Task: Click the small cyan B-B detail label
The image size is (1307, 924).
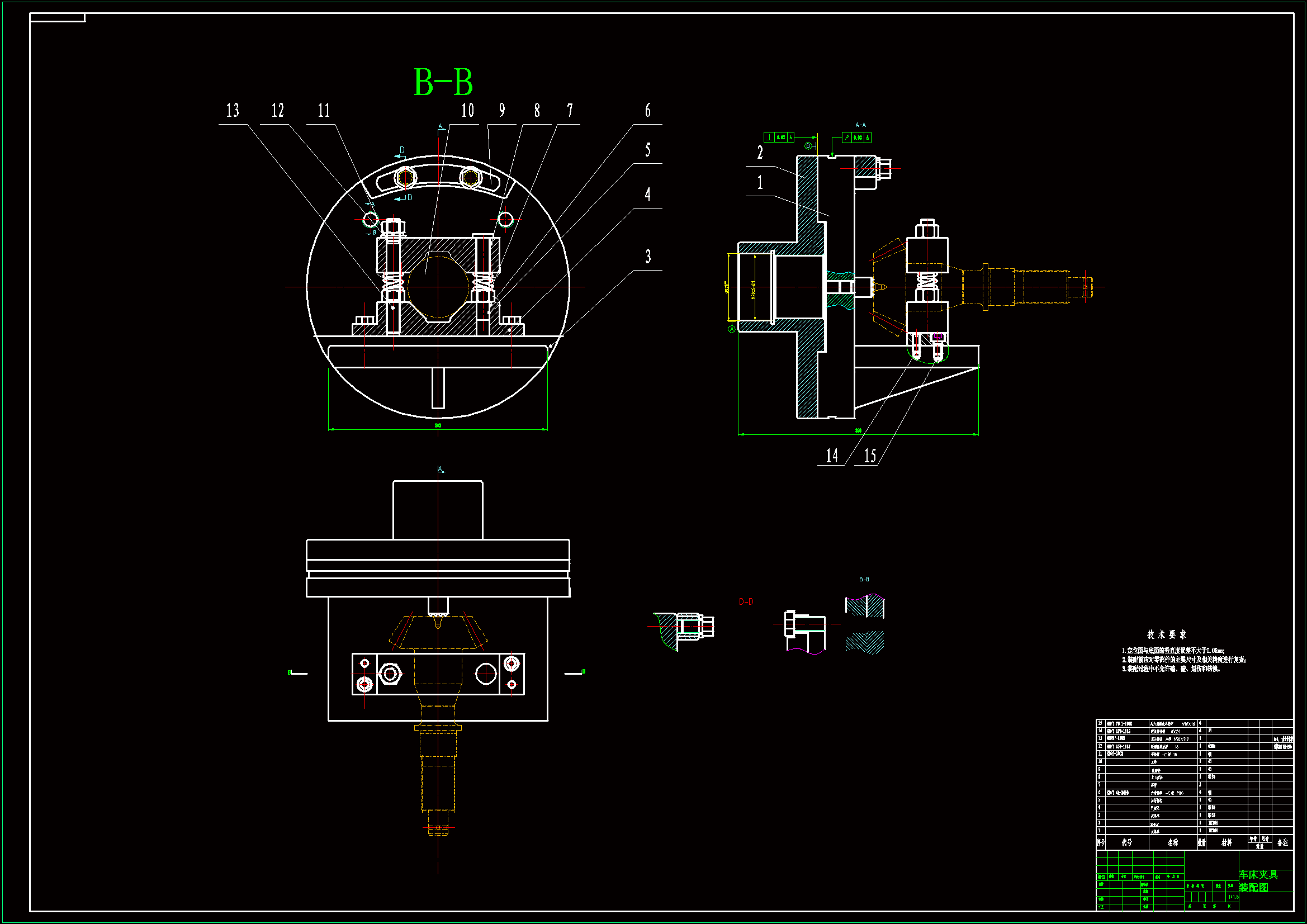Action: pyautogui.click(x=864, y=579)
